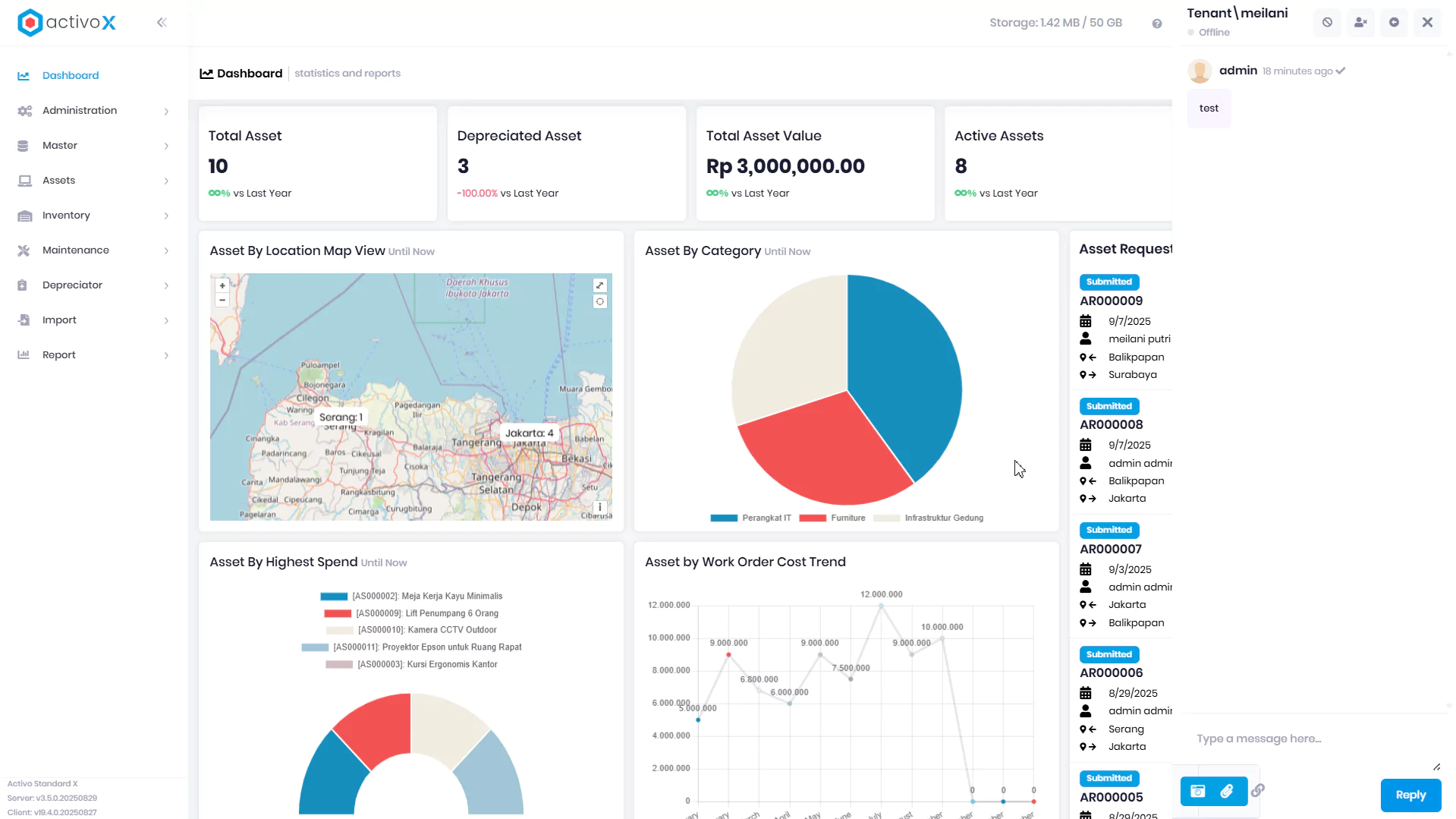Zoom in on the location map
This screenshot has width=1456, height=819.
coord(222,285)
